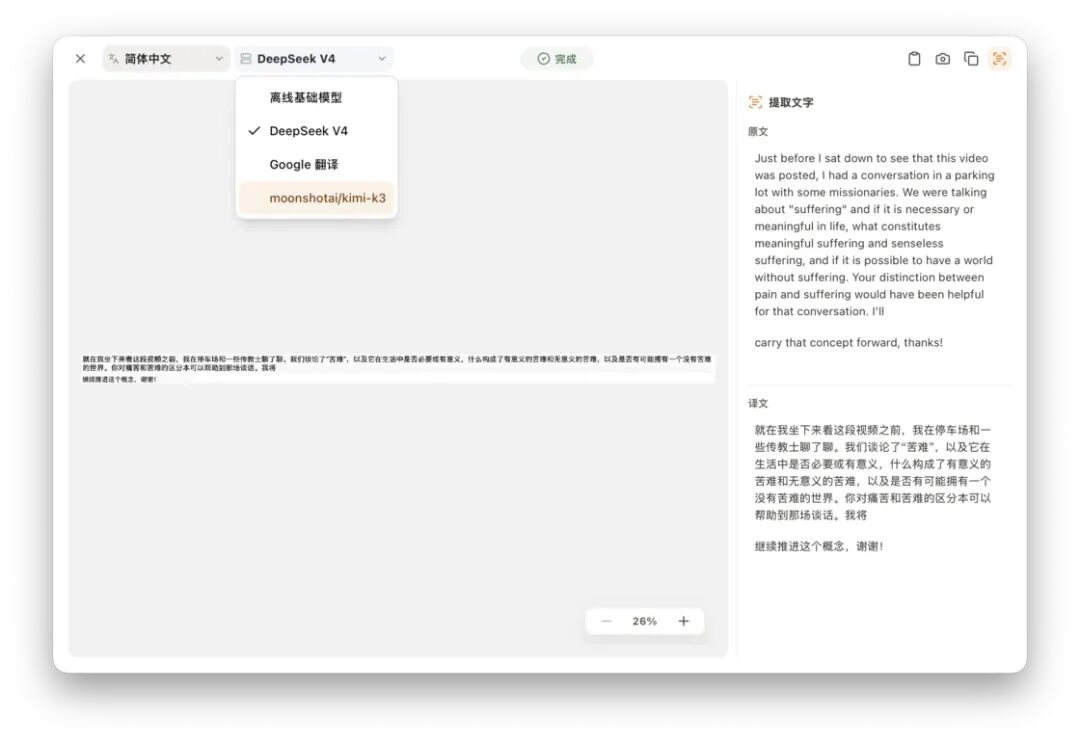This screenshot has height=743, width=1080.
Task: Click the line 'carry that concept forward, thanks!'
Action: coord(849,342)
